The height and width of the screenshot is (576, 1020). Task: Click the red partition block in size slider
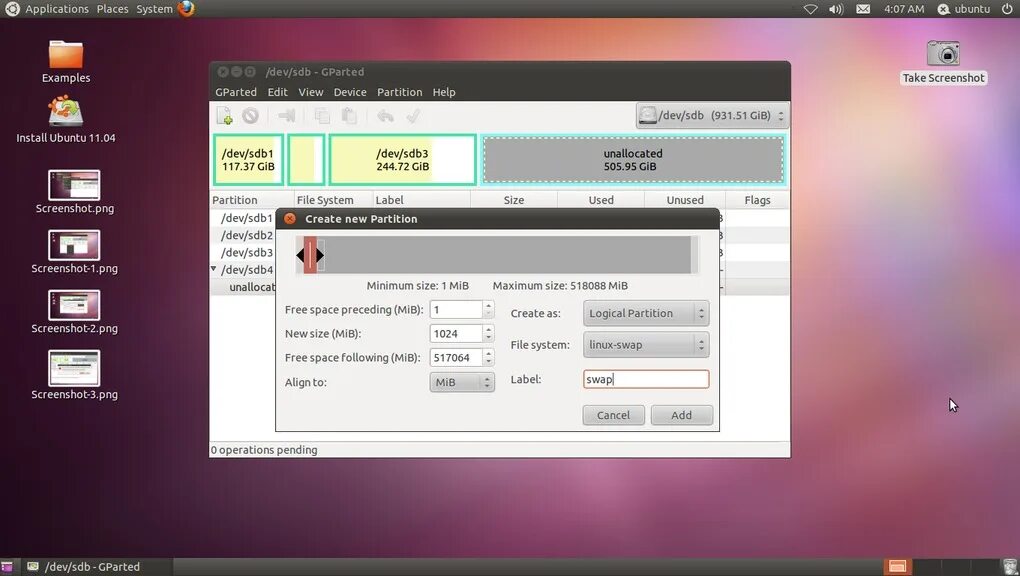pos(310,255)
